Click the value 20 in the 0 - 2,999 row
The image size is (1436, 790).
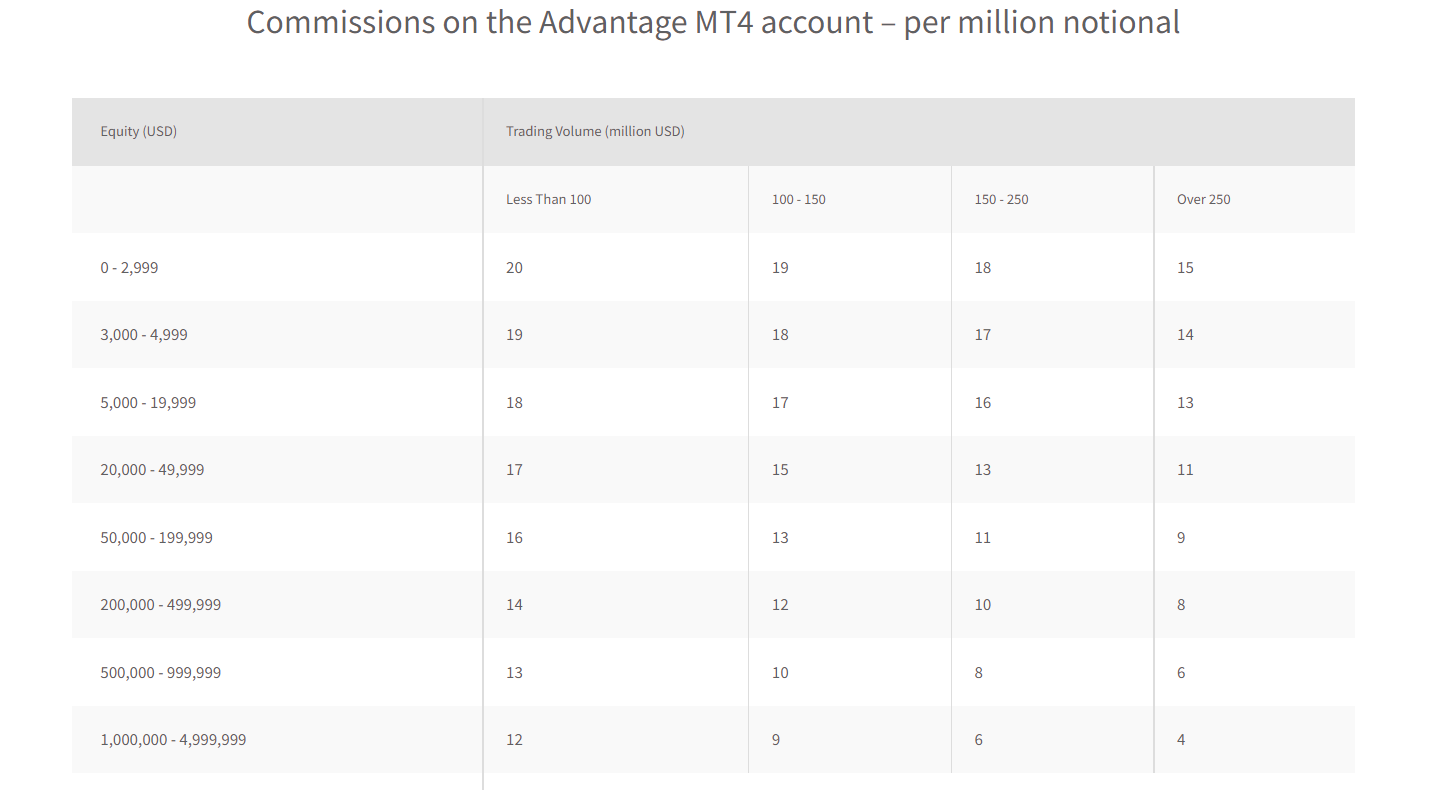[x=514, y=267]
